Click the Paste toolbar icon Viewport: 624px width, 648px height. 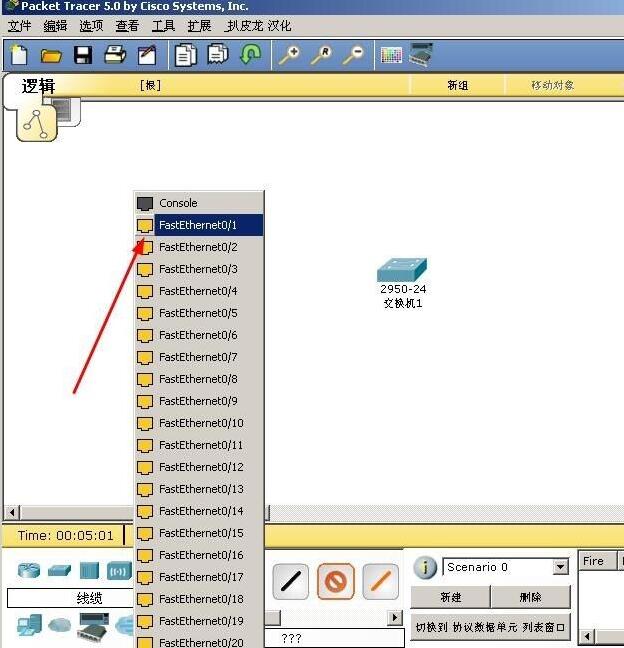pyautogui.click(x=218, y=54)
